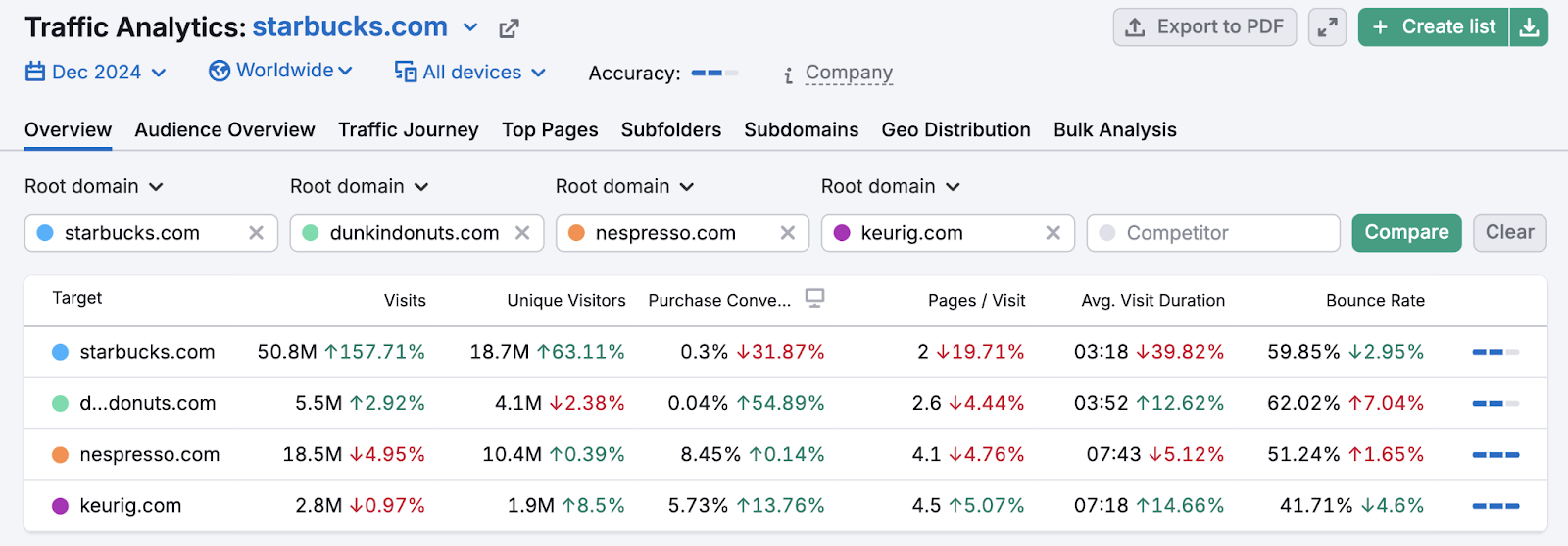Remove starbucks.com with its X icon
The image size is (1568, 546).
click(256, 233)
